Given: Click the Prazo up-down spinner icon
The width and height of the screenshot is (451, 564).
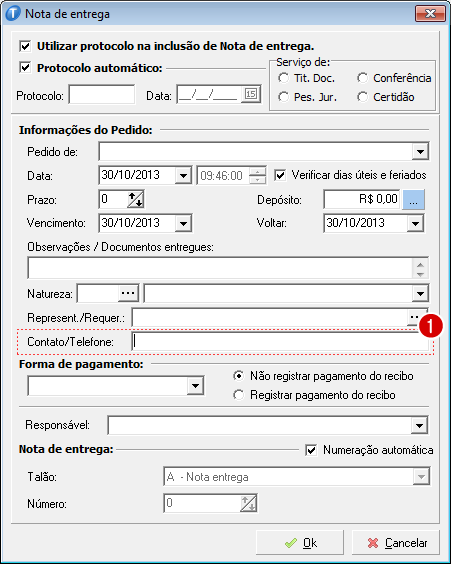Looking at the screenshot, I should (135, 199).
